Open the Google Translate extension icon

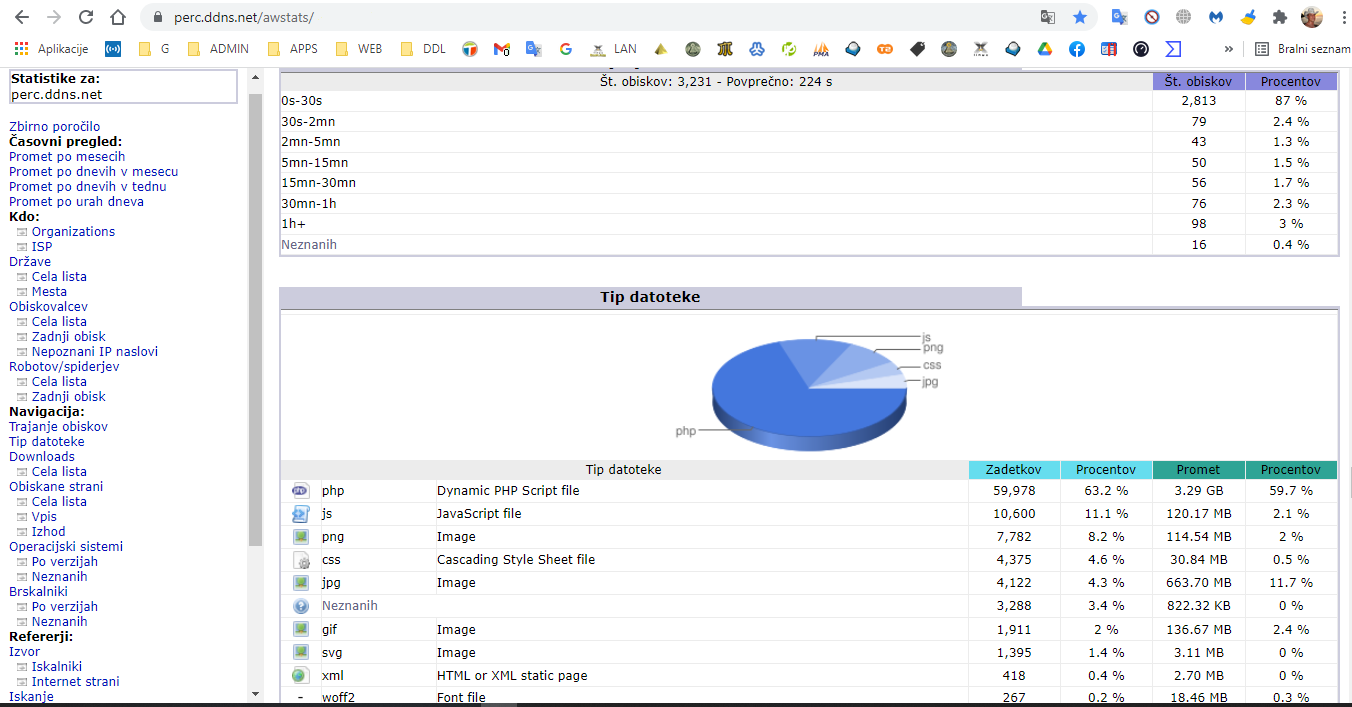1120,17
